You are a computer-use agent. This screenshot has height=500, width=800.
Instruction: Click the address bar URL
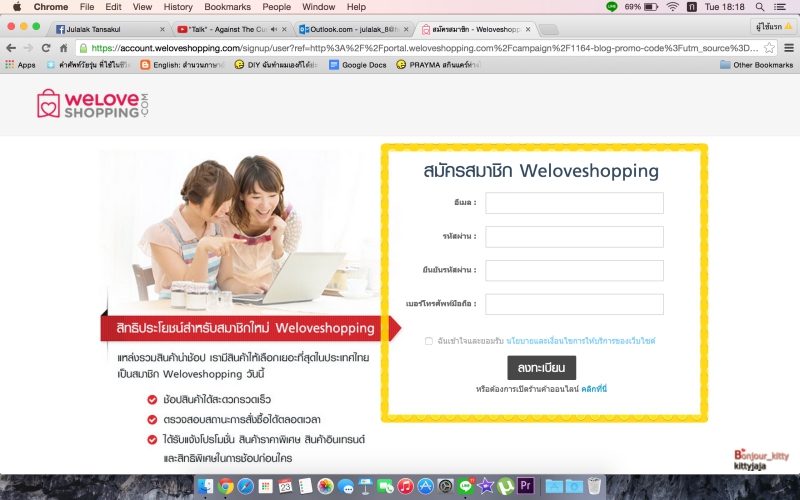click(x=425, y=48)
